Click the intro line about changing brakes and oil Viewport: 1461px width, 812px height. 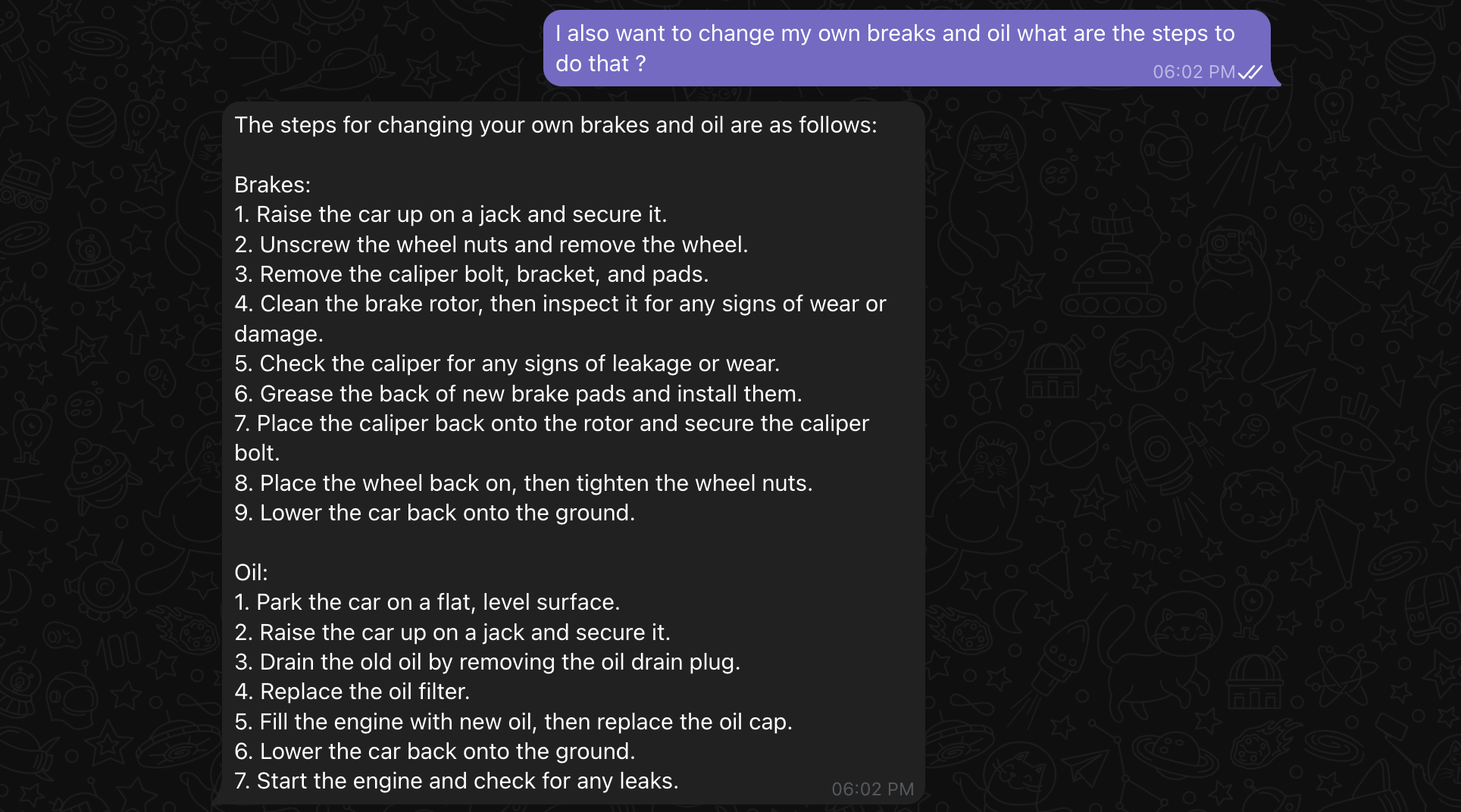(x=555, y=125)
